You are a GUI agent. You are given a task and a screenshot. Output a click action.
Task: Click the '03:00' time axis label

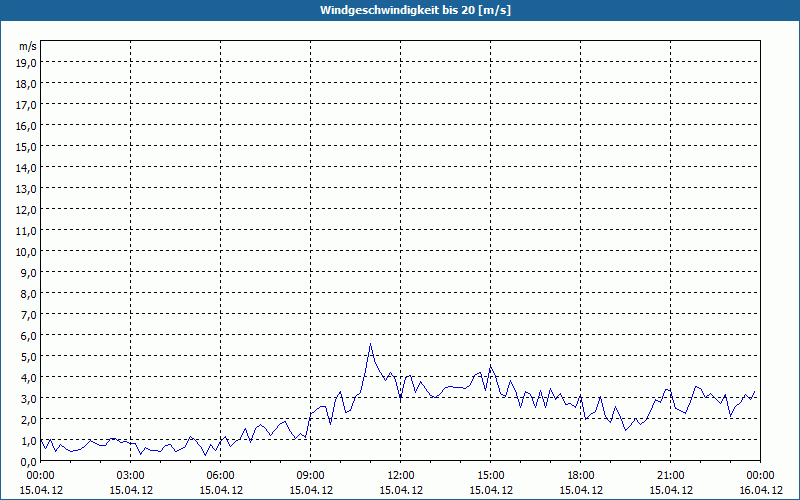(131, 476)
